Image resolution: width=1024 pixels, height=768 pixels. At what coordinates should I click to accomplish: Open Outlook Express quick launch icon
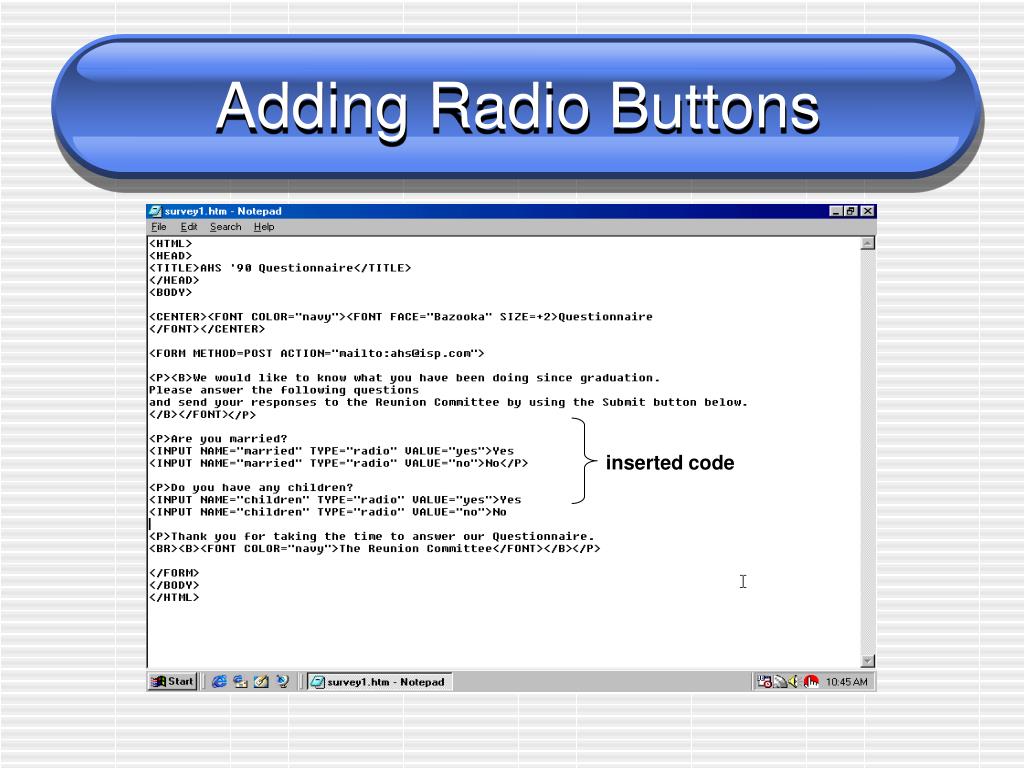click(x=240, y=681)
